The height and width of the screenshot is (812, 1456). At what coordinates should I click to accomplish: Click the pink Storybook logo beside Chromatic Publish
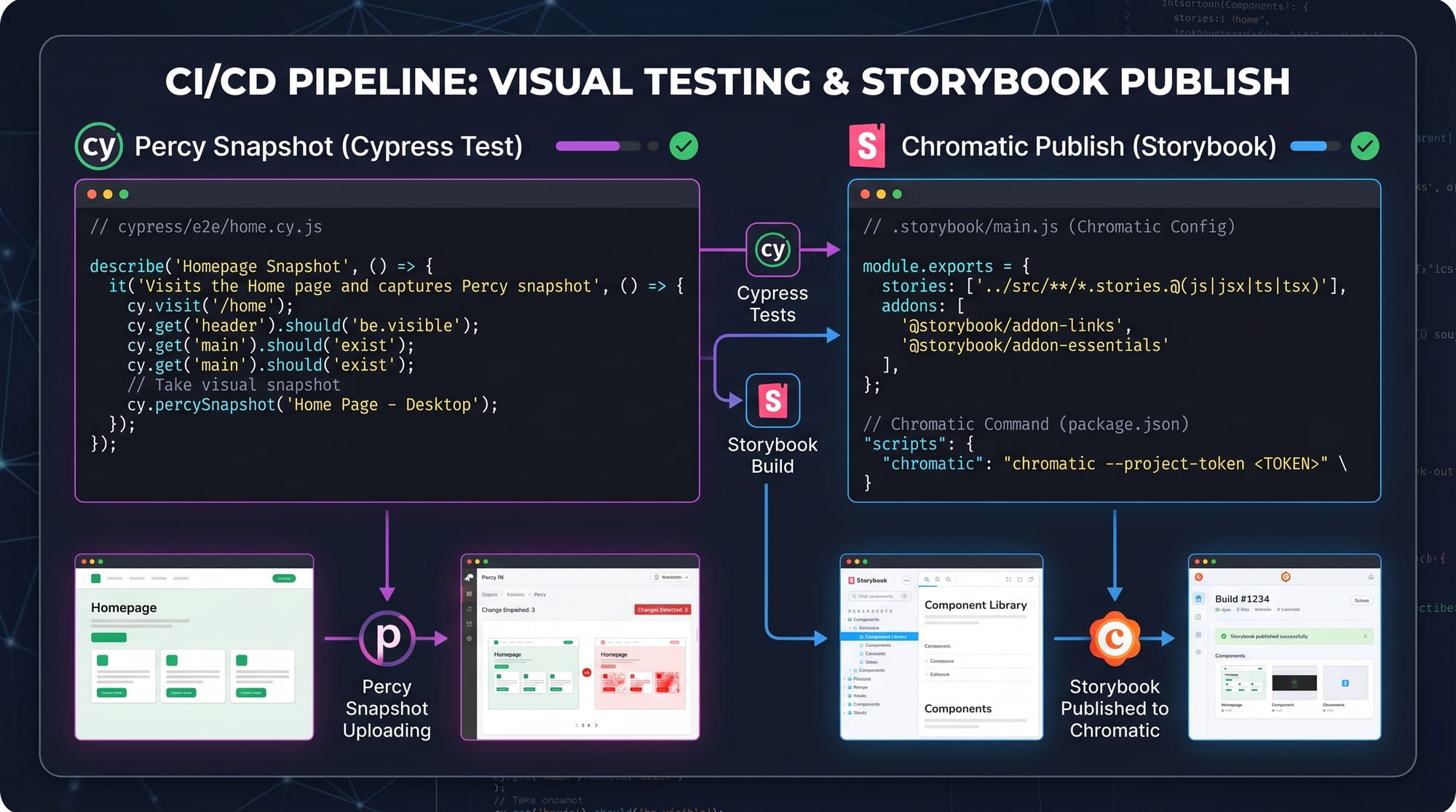(x=867, y=146)
